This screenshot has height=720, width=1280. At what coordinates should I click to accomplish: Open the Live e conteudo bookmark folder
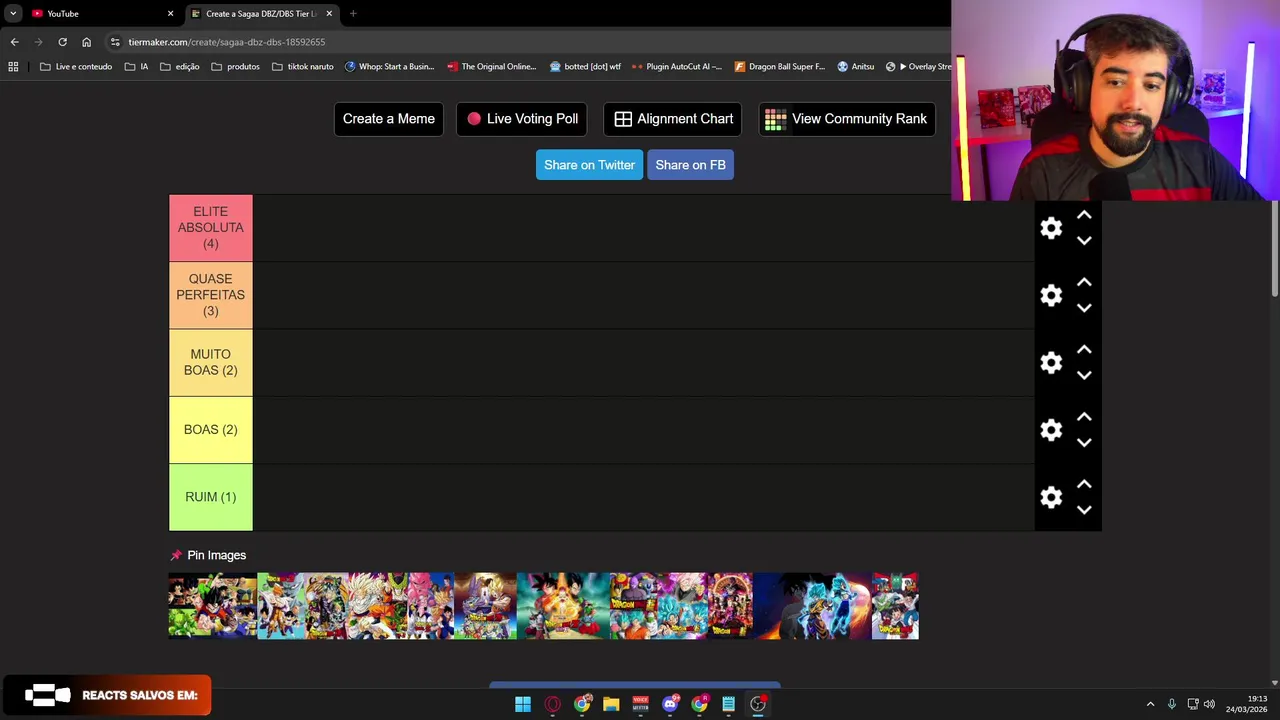pyautogui.click(x=76, y=67)
